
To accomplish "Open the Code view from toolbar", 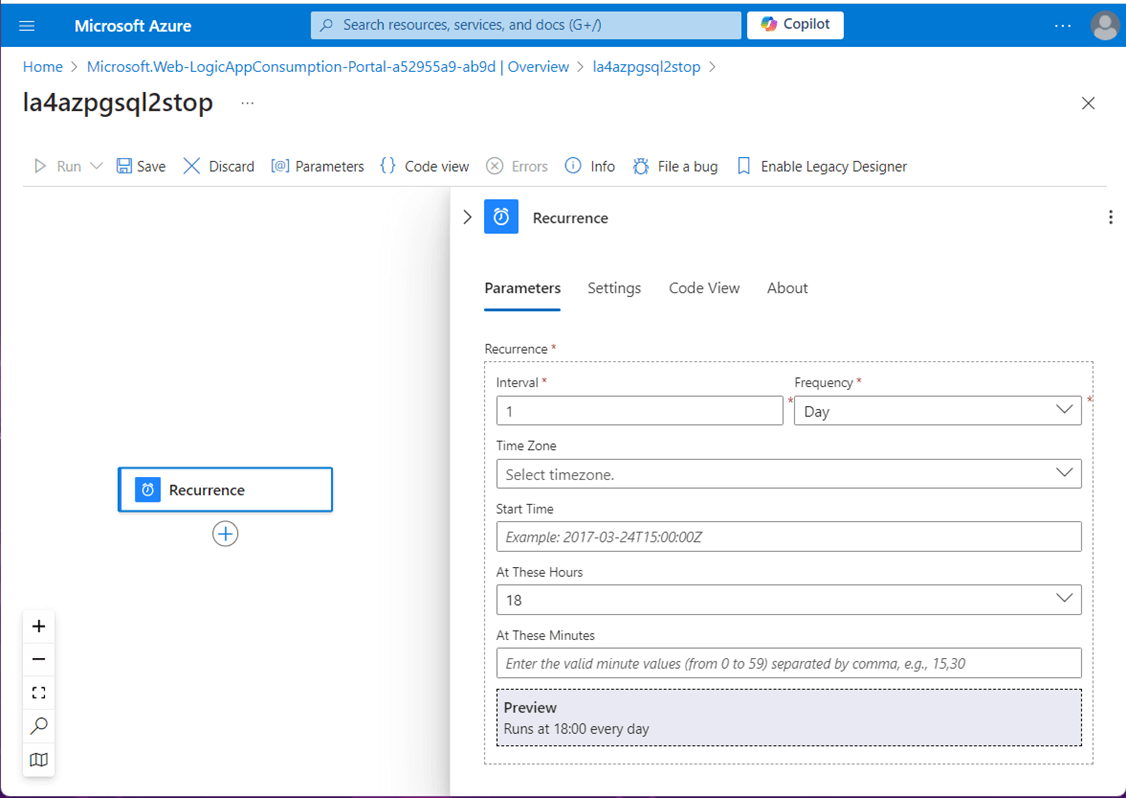I will (x=424, y=166).
